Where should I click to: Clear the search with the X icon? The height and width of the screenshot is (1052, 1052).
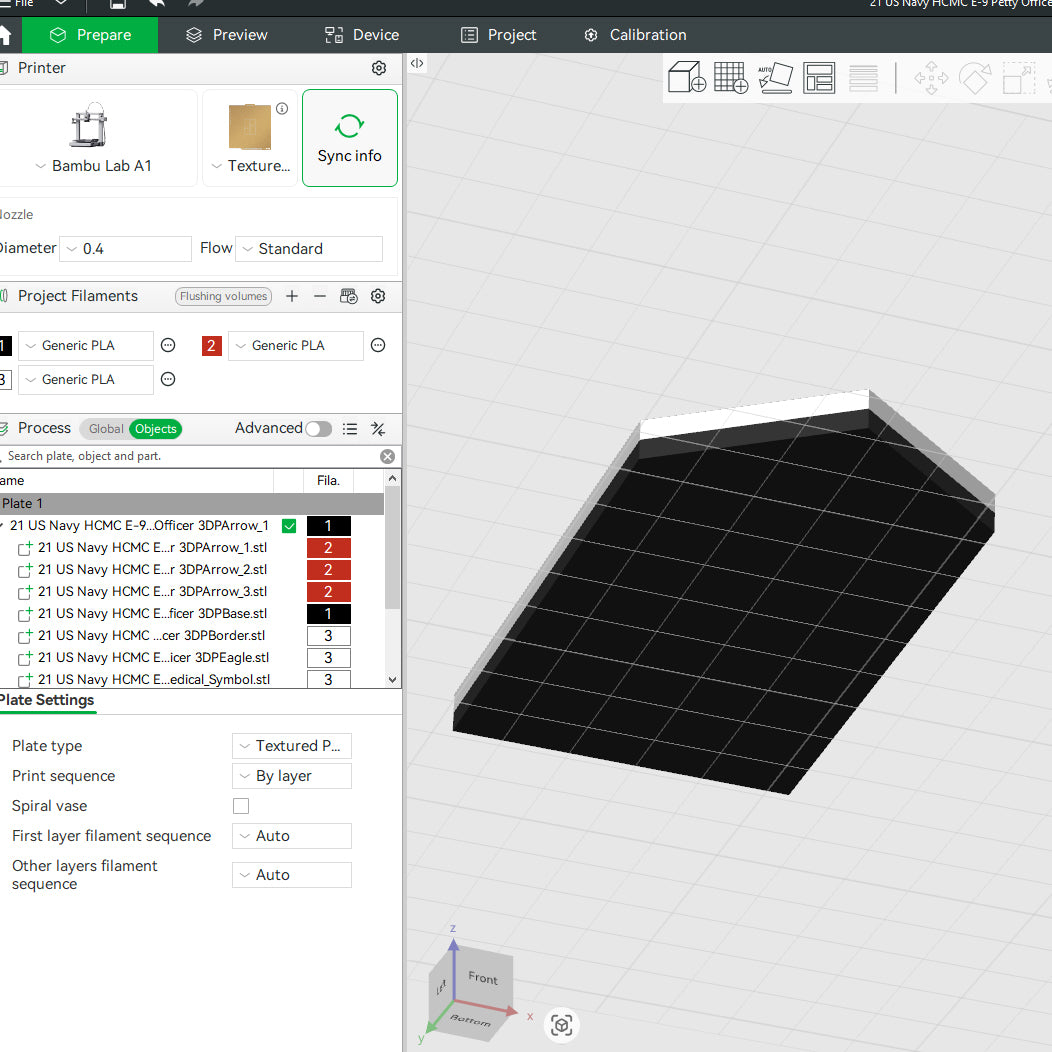387,456
